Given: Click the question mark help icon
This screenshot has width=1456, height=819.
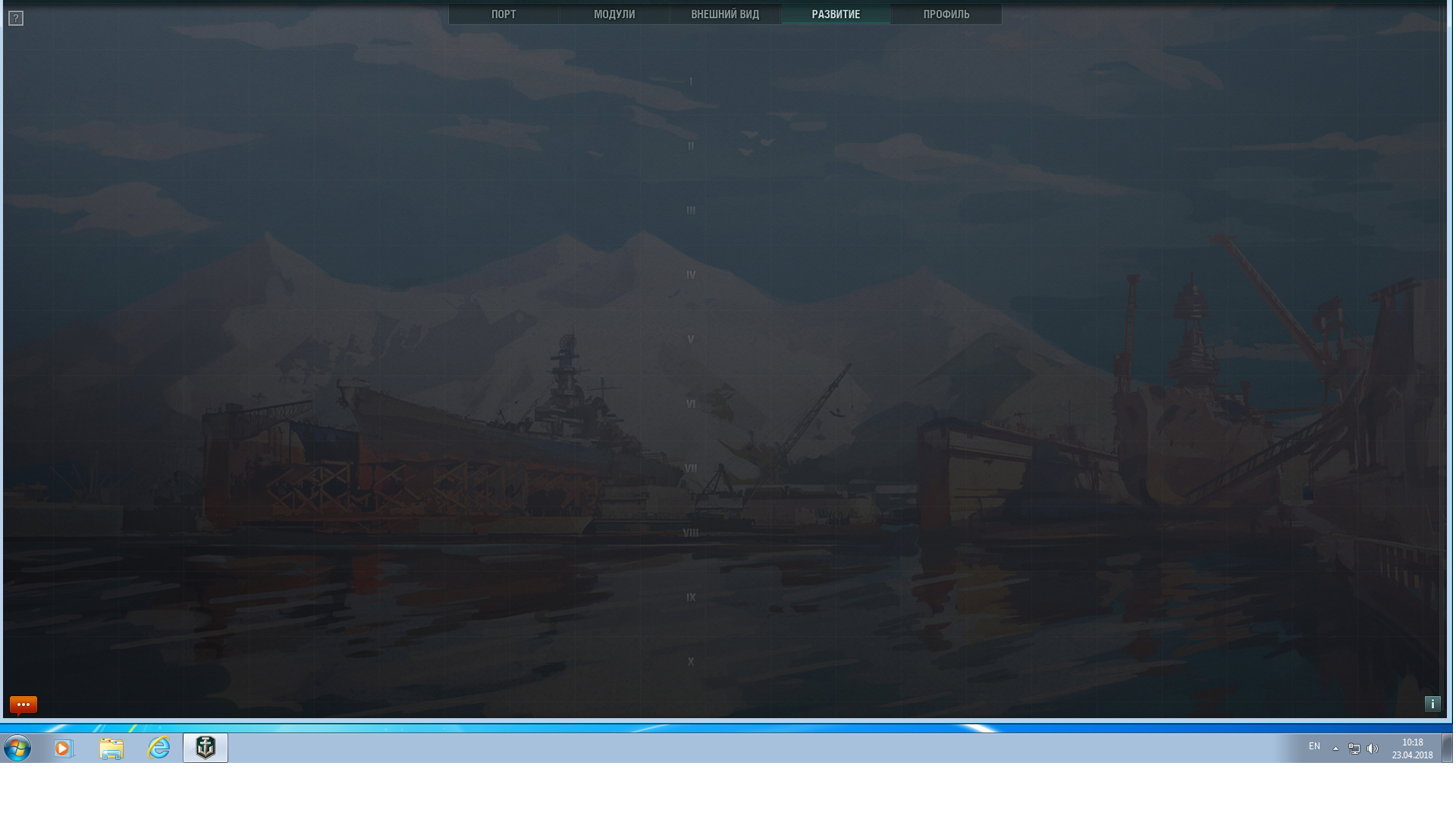Looking at the screenshot, I should click(x=16, y=18).
